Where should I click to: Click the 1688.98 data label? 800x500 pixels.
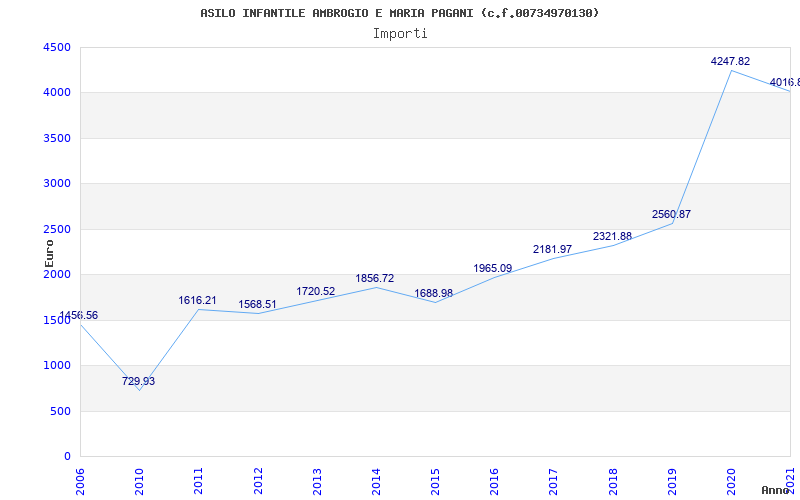(434, 293)
